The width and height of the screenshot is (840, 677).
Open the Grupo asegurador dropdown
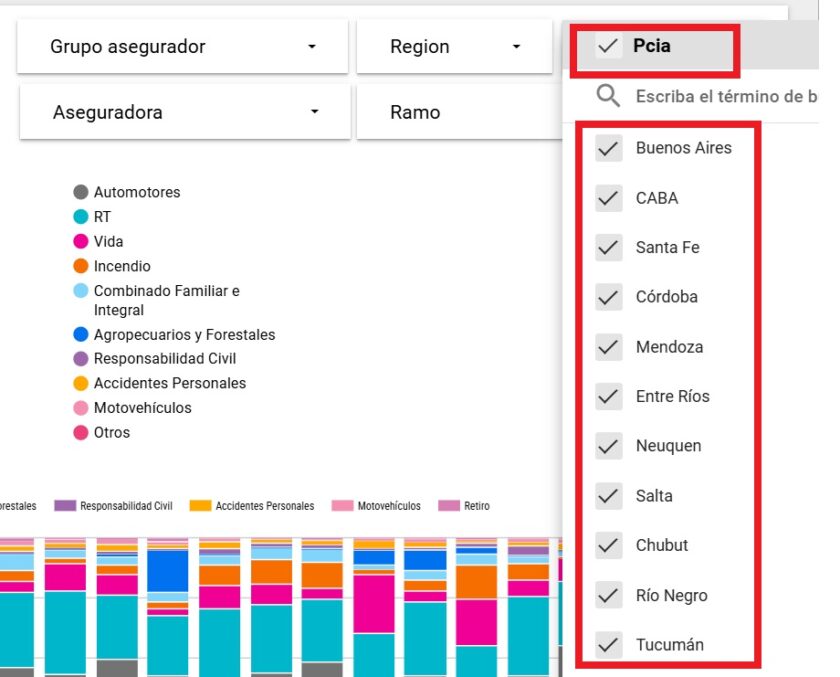tap(183, 47)
